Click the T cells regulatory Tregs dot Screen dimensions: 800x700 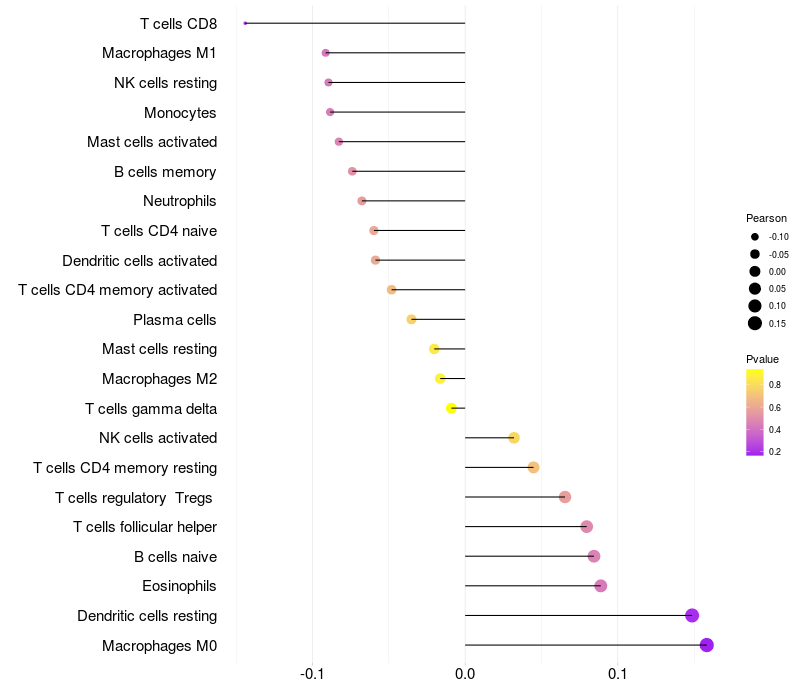point(564,497)
